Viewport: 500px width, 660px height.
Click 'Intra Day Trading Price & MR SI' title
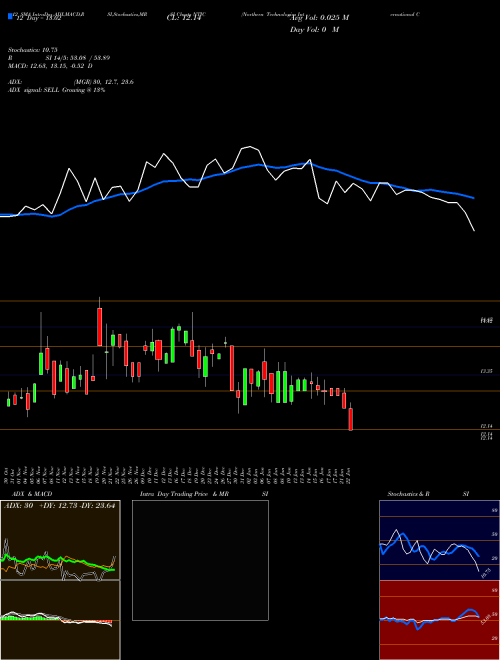coord(204,494)
